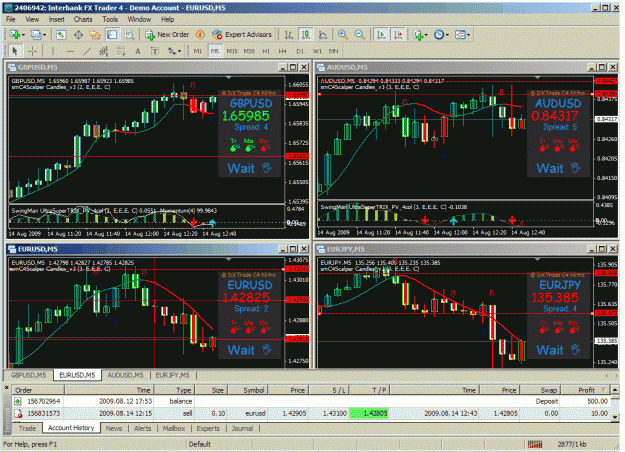Zoom out on the chart
Viewport: 625px width, 452px height.
(360, 35)
